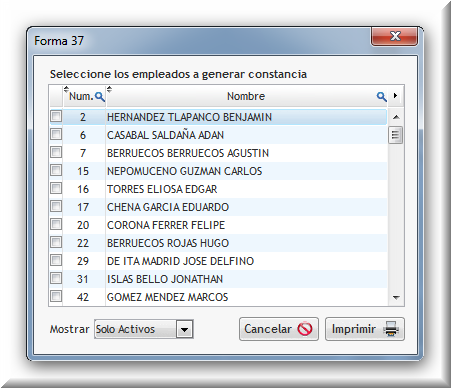Screen dimensions: 451x388
Task: Click the Nombre column header
Action: (x=246, y=96)
